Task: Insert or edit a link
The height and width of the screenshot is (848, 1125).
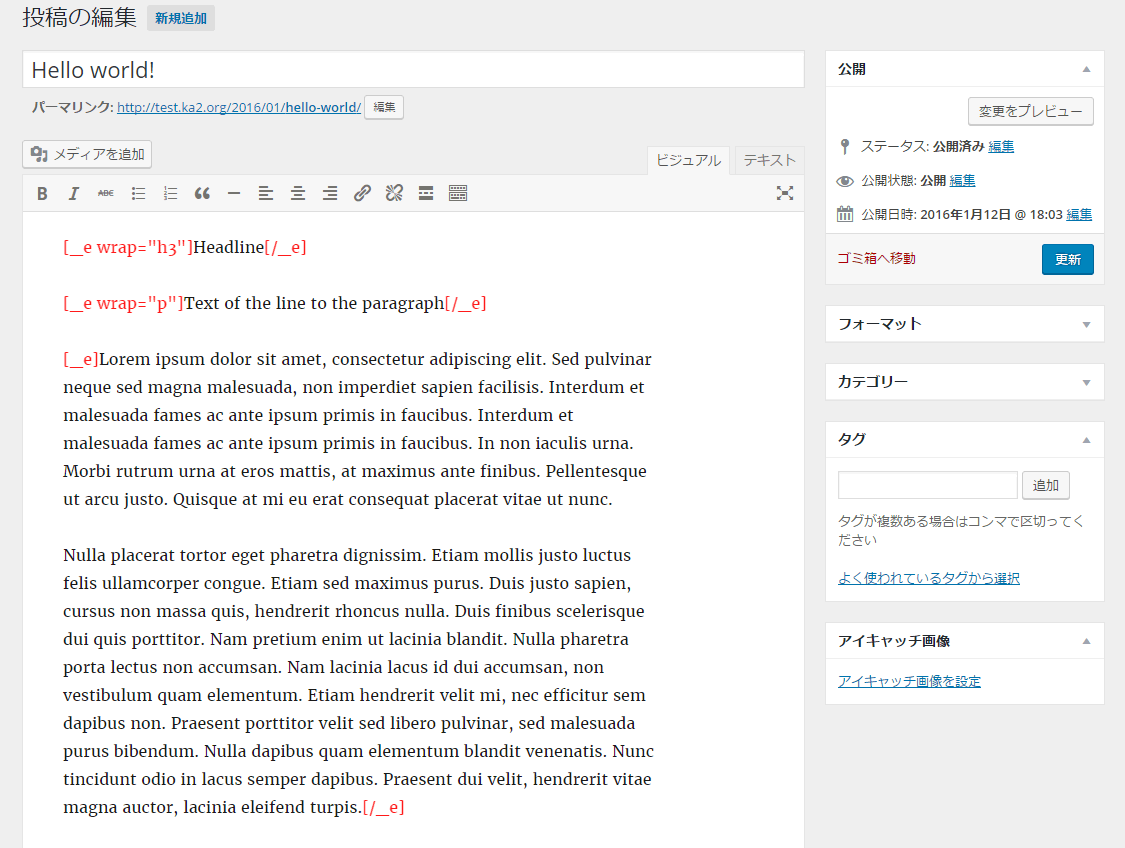Action: tap(362, 194)
